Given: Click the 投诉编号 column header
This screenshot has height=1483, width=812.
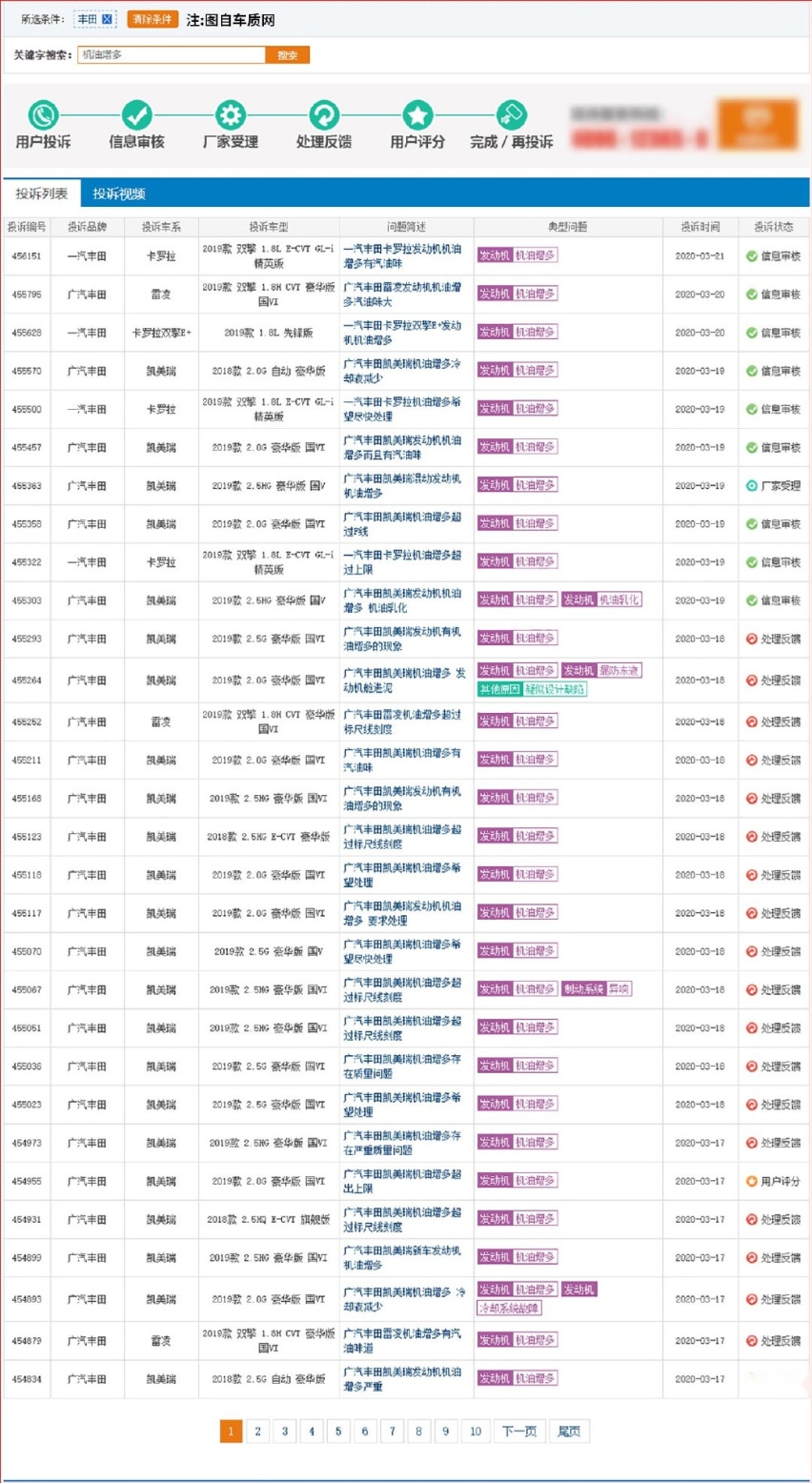Looking at the screenshot, I should point(27,227).
